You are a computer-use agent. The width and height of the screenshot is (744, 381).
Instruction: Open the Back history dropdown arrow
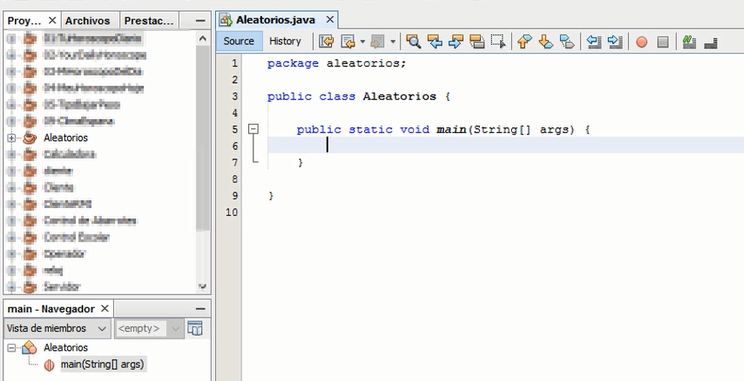pos(363,42)
